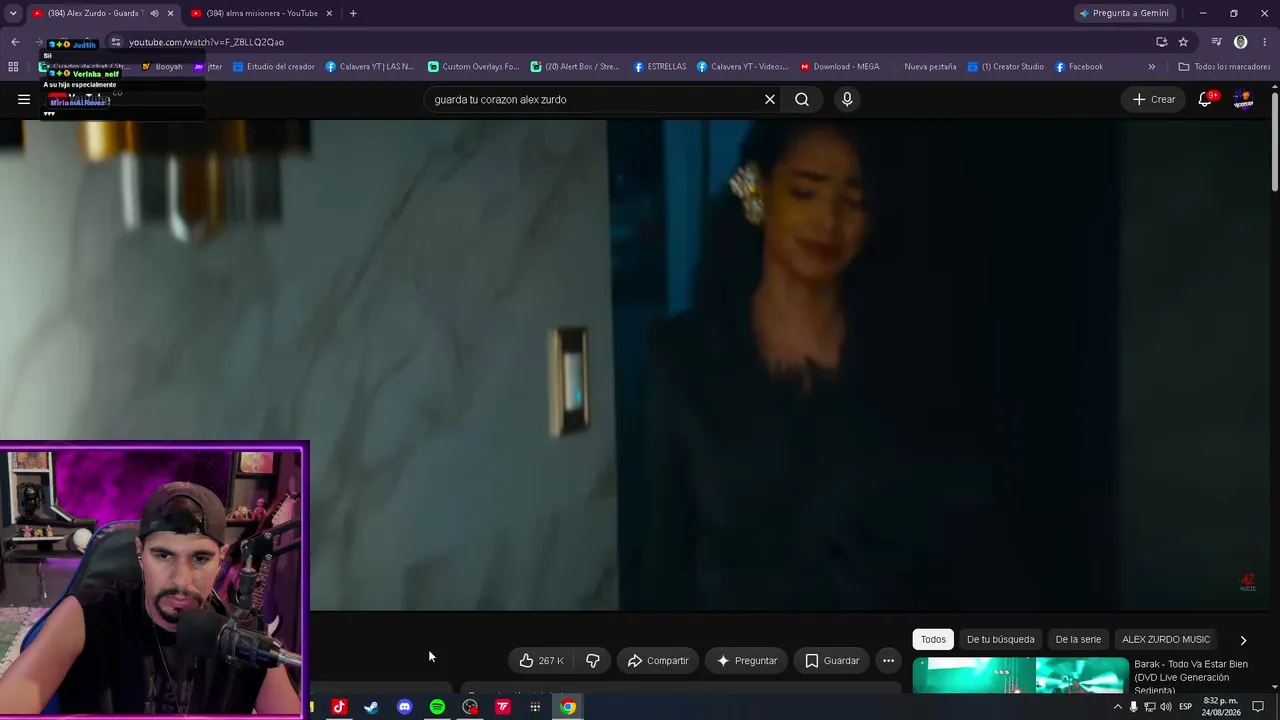Open the Download - MEGA bookmark
Viewport: 1280px width, 720px height.
click(839, 67)
